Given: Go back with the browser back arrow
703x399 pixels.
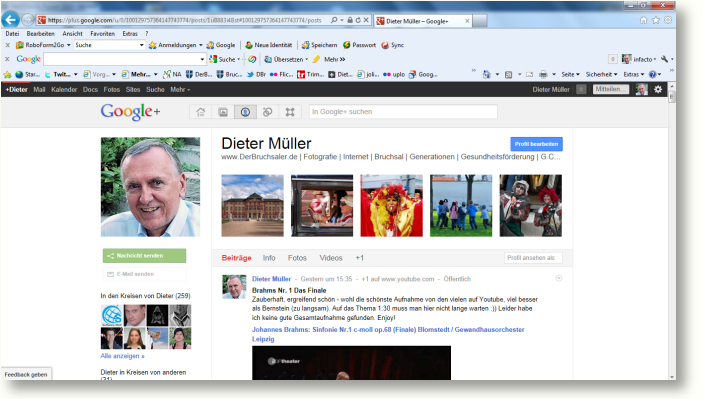Looking at the screenshot, I should coord(10,20).
